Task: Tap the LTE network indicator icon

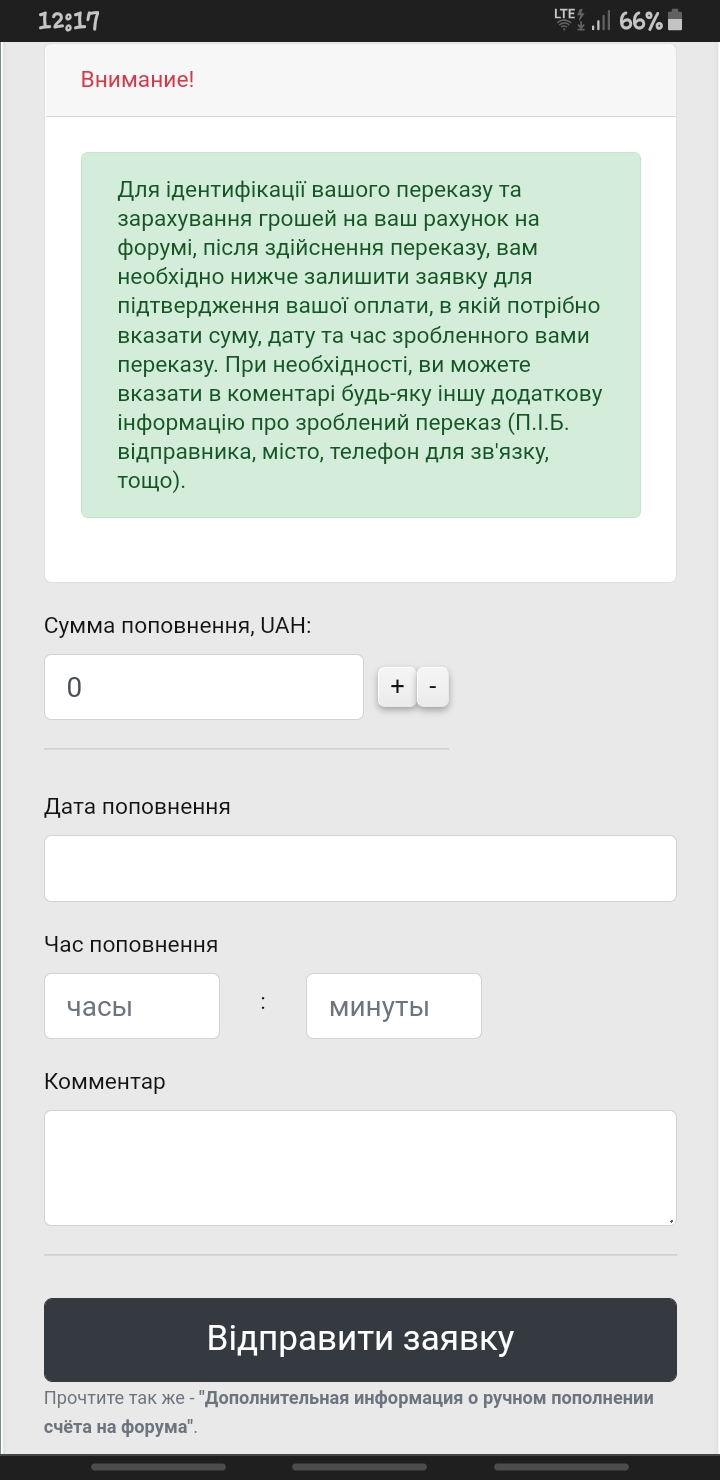Action: point(567,19)
